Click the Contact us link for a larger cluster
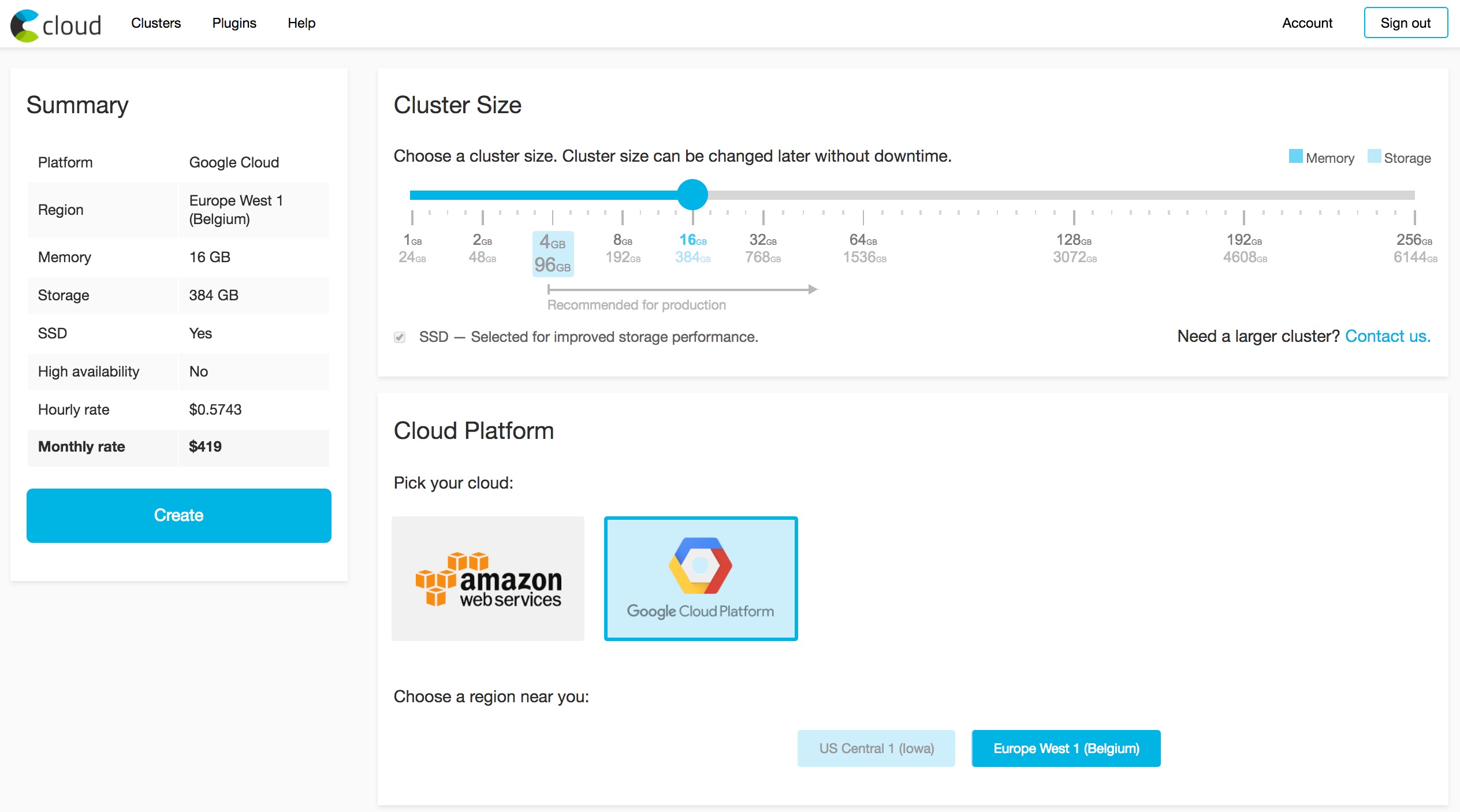 click(1387, 336)
